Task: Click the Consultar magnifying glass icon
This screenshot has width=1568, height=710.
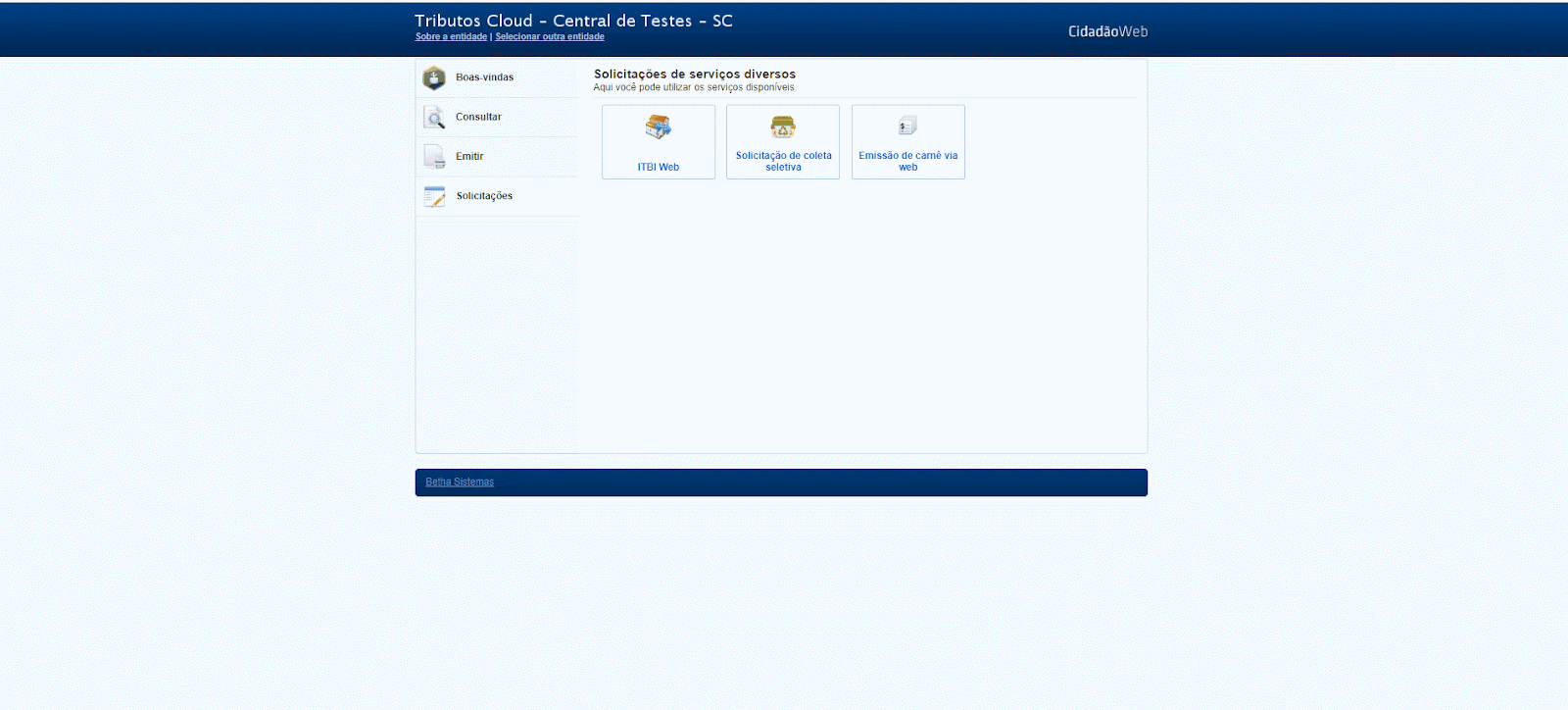Action: [434, 118]
